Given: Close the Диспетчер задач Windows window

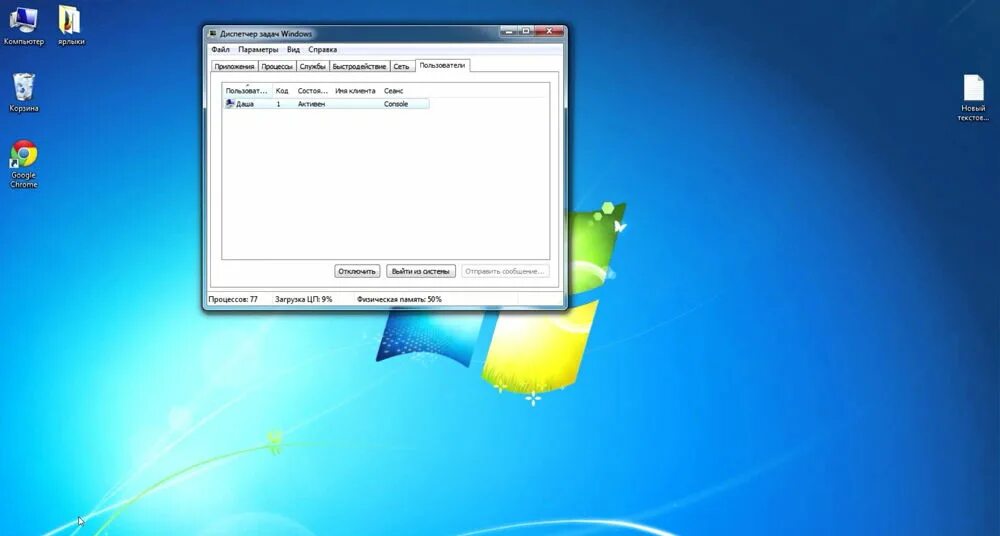Looking at the screenshot, I should 548,30.
